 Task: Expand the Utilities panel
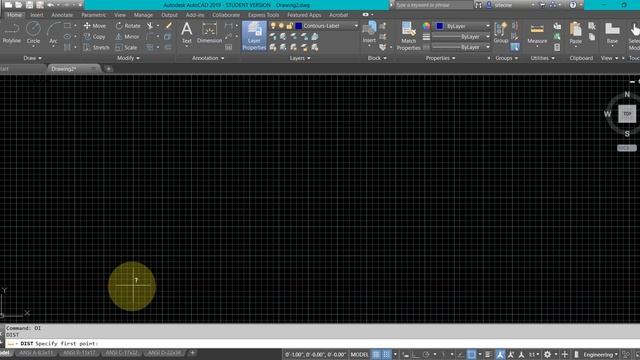[542, 58]
